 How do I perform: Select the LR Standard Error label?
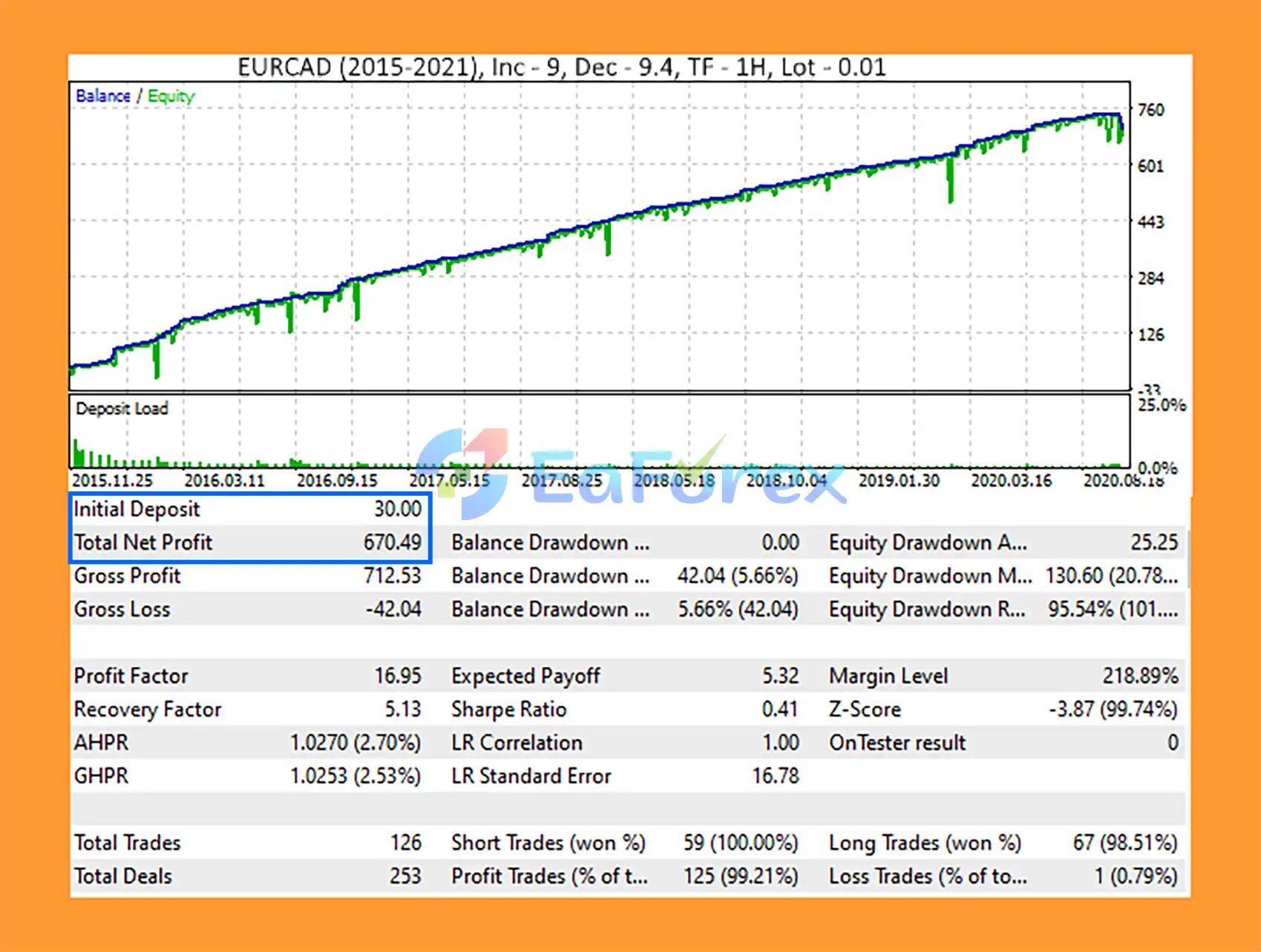[531, 776]
